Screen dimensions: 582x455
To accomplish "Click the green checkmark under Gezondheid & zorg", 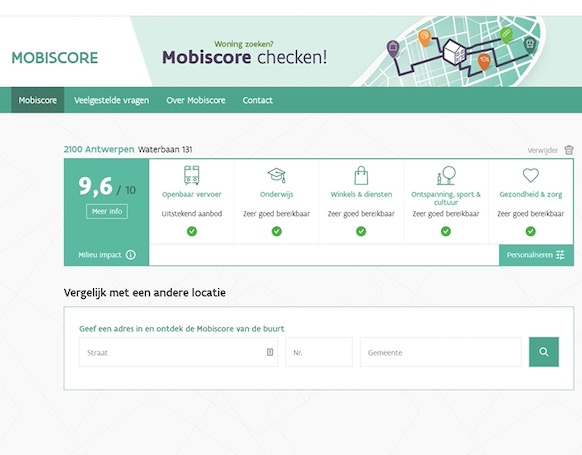I will [531, 231].
